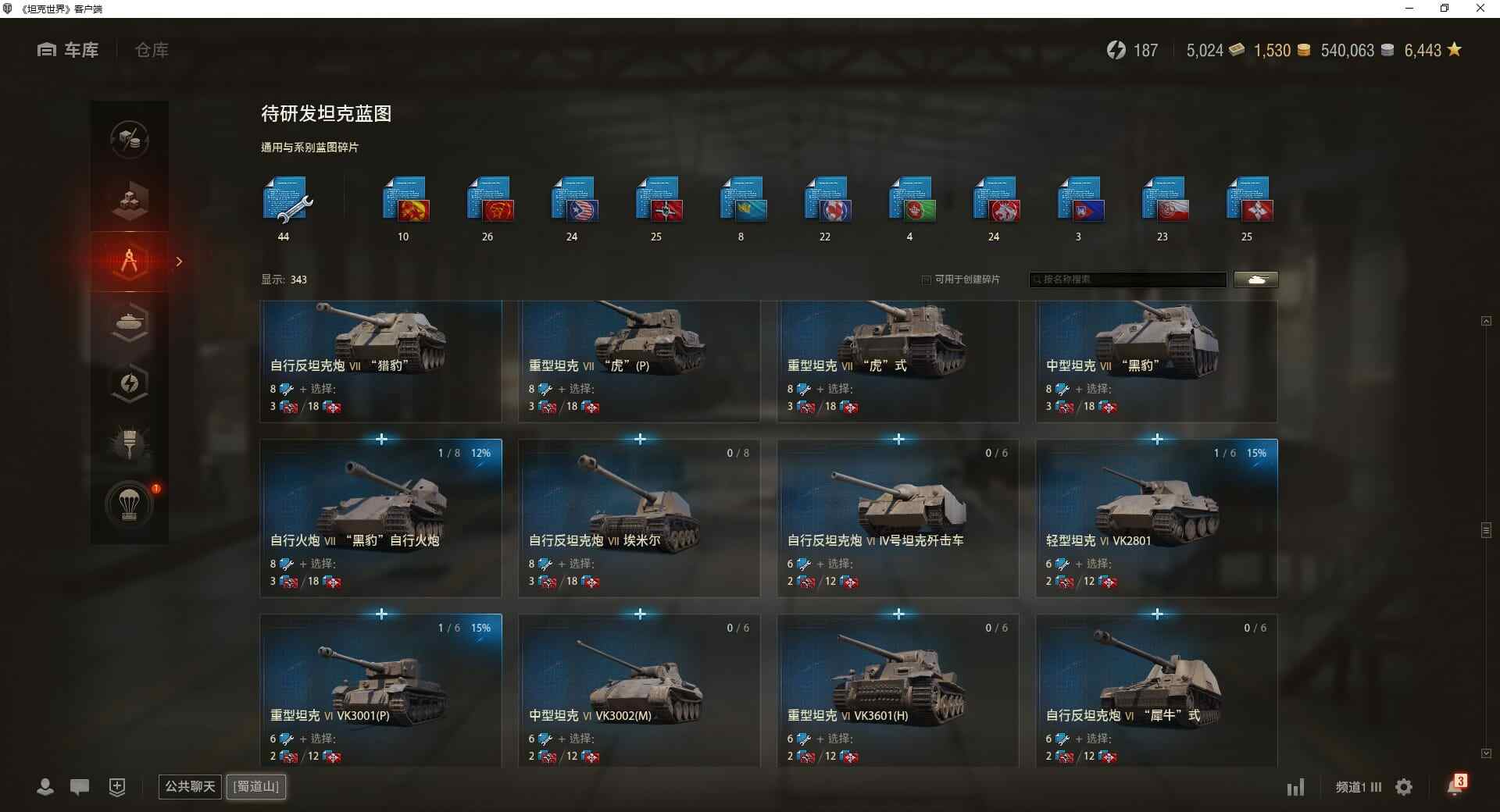The width and height of the screenshot is (1500, 812).
Task: Open the settings gear in bottom bar
Action: point(1404,787)
